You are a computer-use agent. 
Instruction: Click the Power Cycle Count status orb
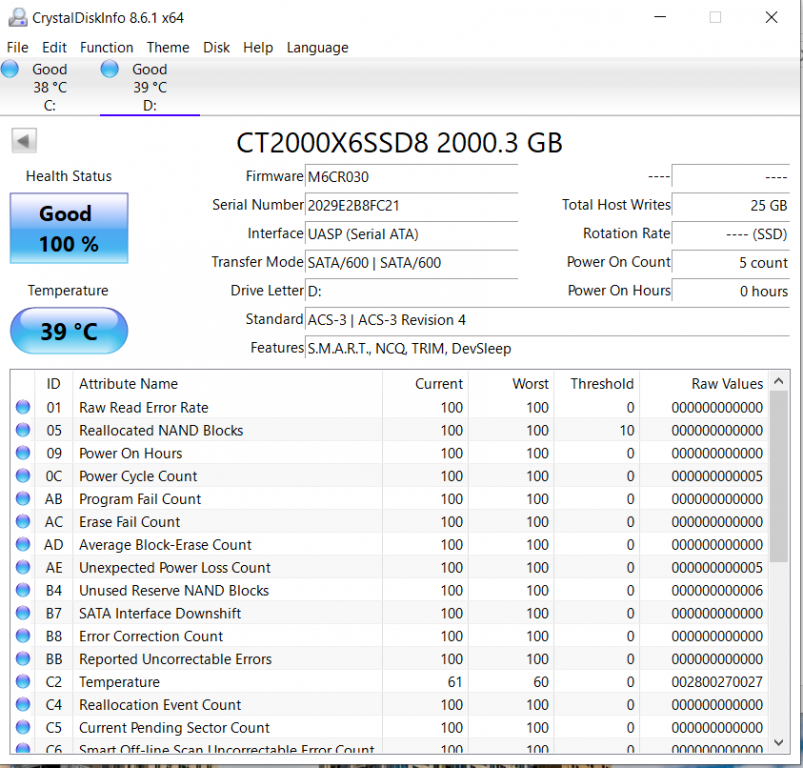point(23,477)
